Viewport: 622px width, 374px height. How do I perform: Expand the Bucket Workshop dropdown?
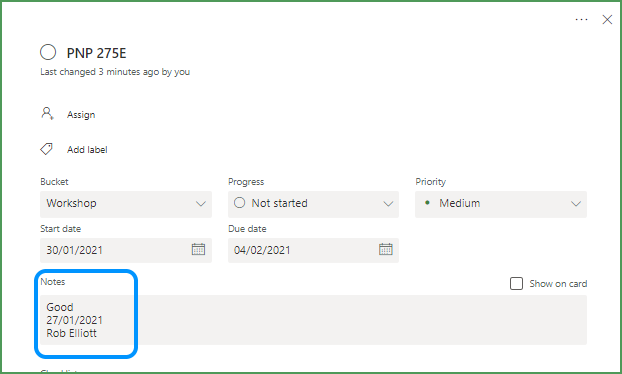click(126, 204)
